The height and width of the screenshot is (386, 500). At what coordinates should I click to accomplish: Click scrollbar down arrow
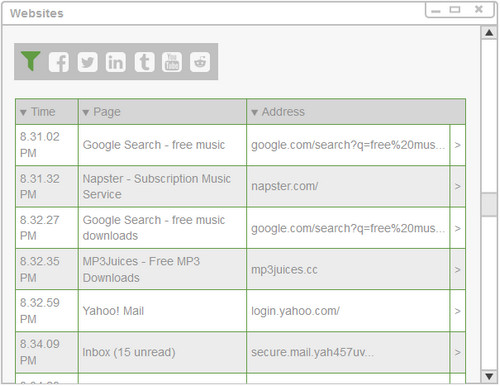pos(489,377)
